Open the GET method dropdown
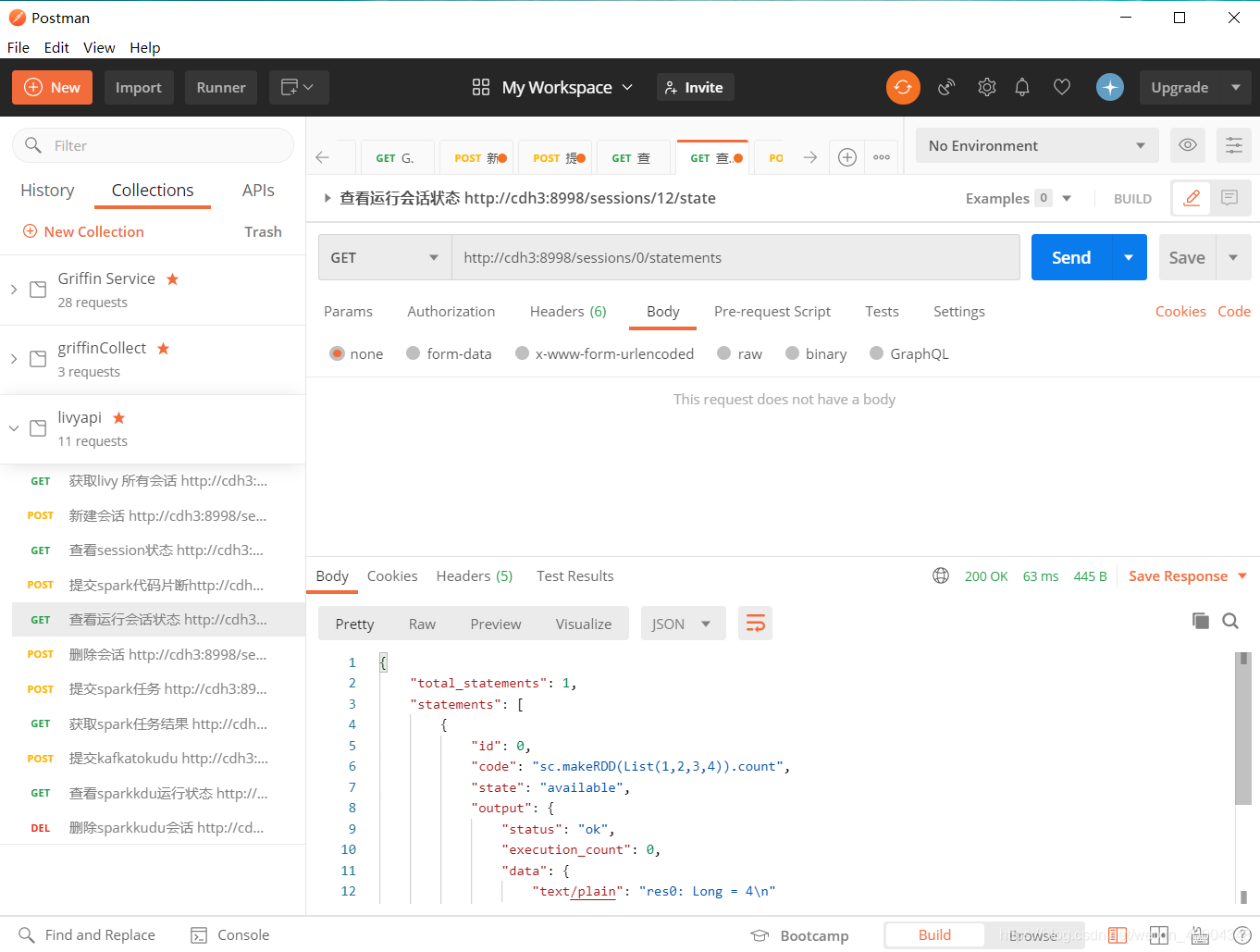1260x952 pixels. 385,257
